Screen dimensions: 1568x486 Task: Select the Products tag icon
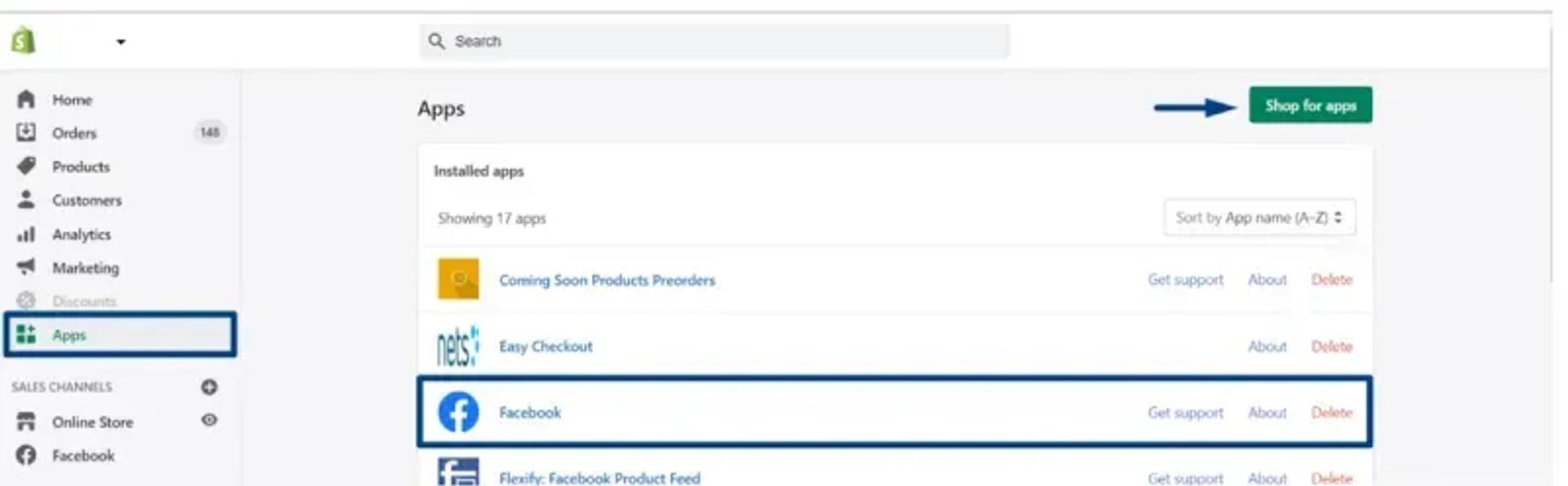point(26,166)
